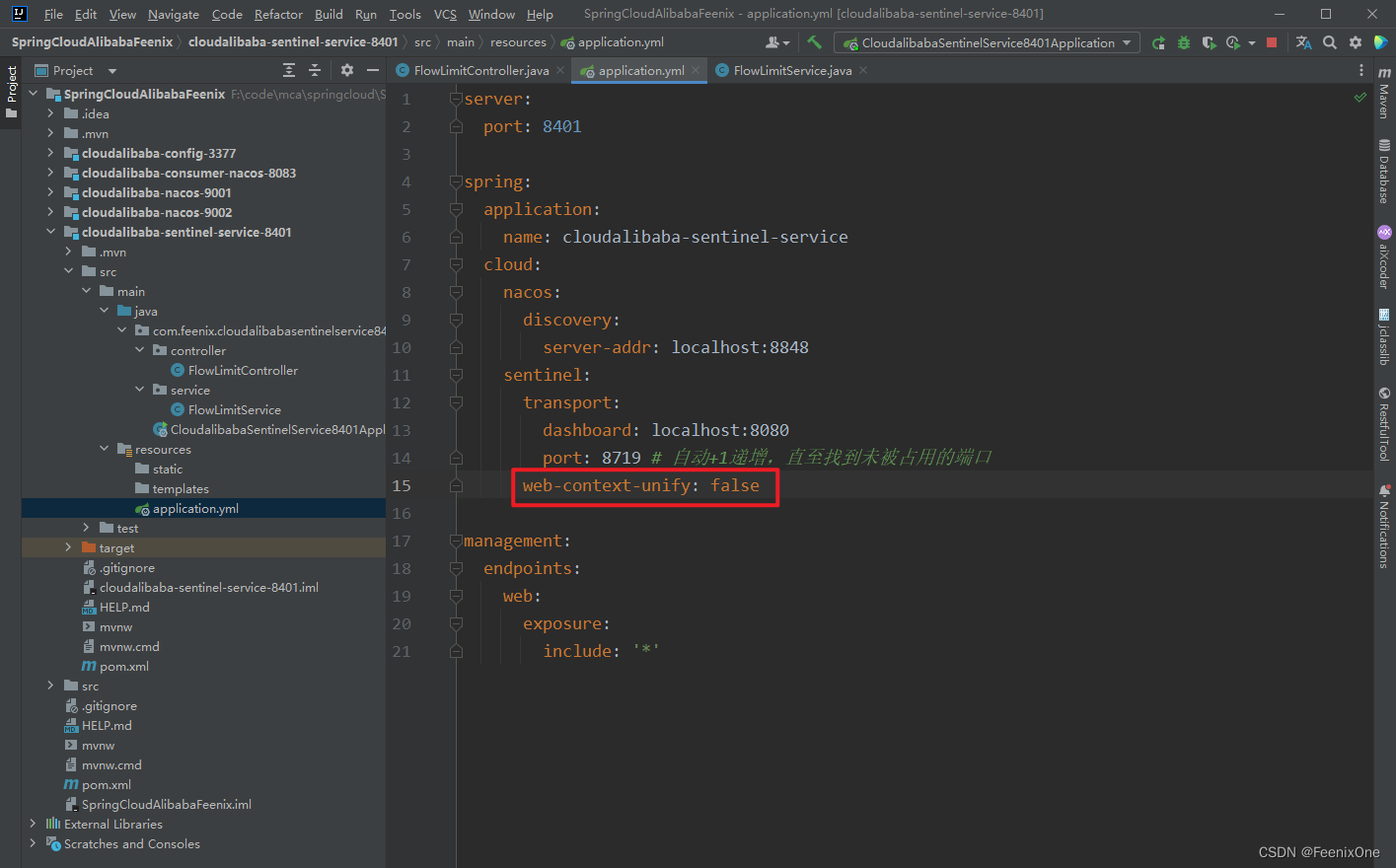Open the Refactor menu
This screenshot has height=868, width=1396.
point(278,14)
